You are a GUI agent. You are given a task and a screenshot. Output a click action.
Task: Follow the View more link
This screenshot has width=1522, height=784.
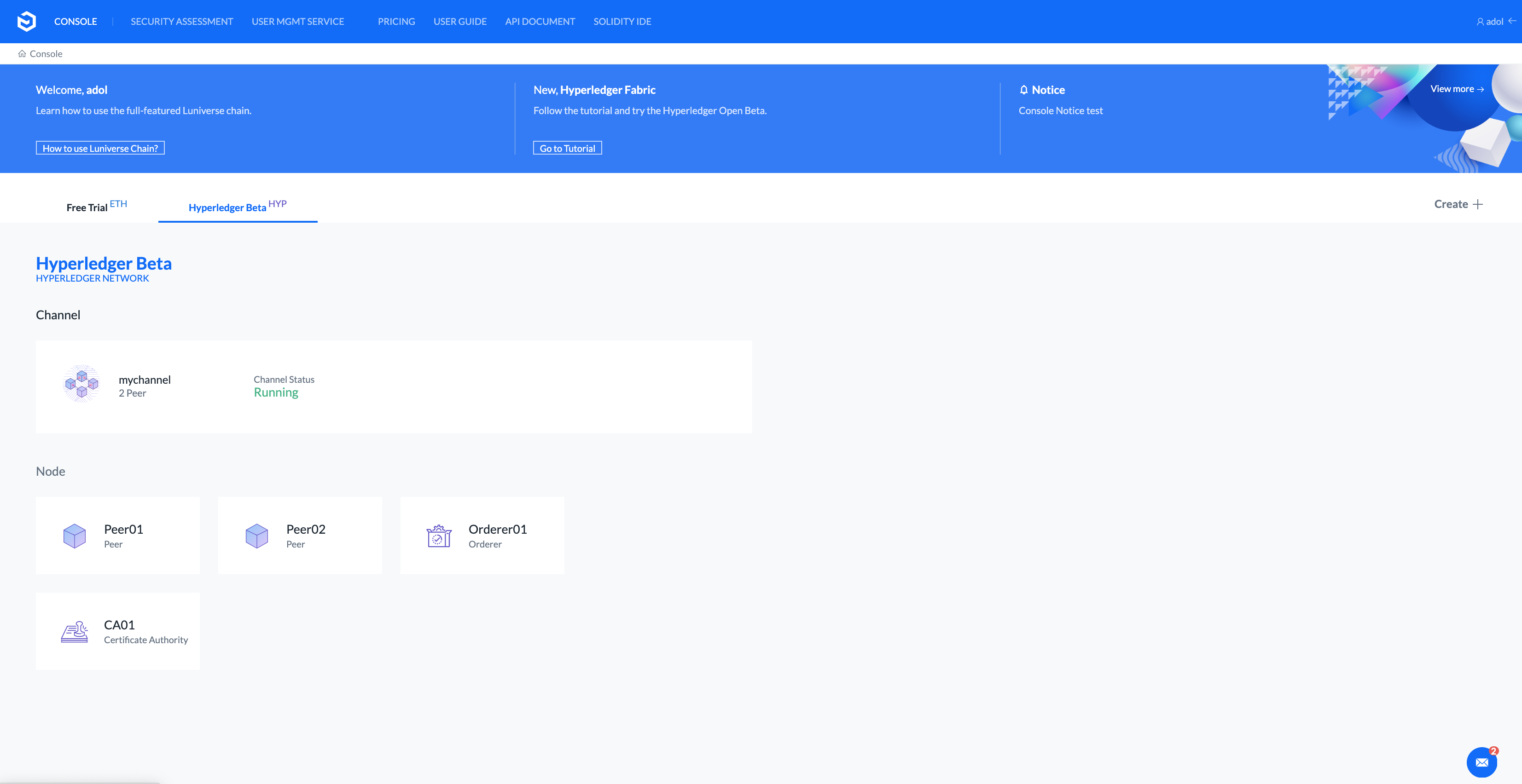tap(1457, 89)
